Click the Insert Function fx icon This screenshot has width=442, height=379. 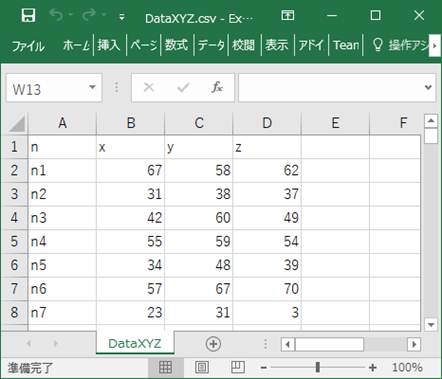tap(217, 87)
